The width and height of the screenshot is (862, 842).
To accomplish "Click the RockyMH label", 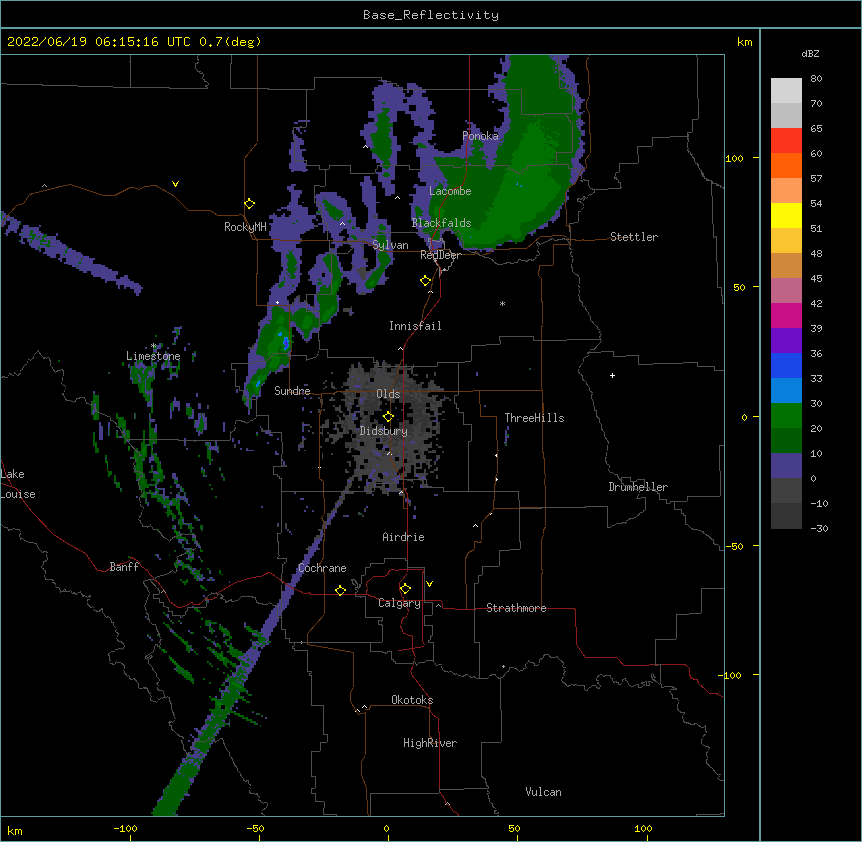I will point(245,227).
